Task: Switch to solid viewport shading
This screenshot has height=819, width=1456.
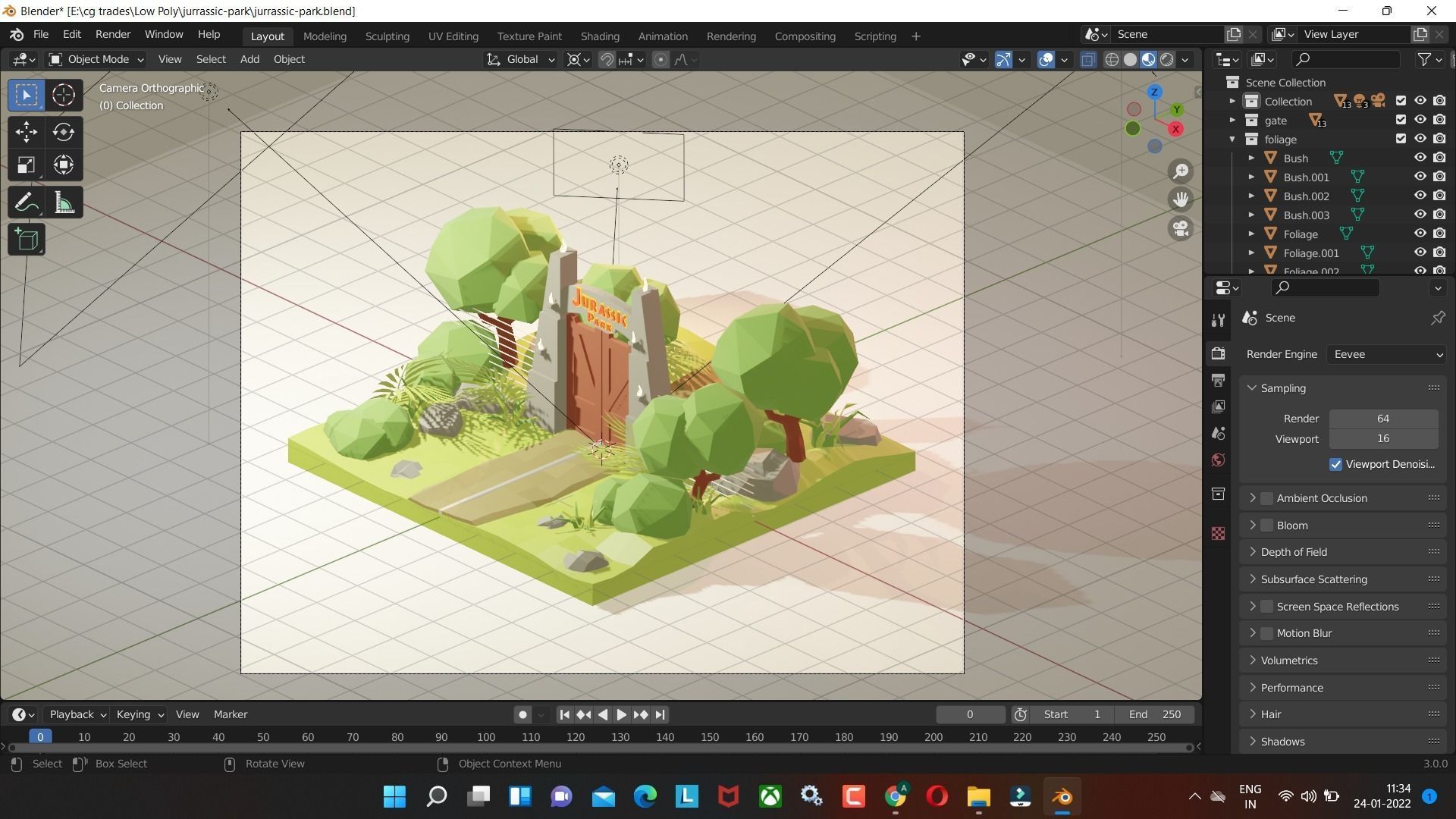Action: (x=1130, y=59)
